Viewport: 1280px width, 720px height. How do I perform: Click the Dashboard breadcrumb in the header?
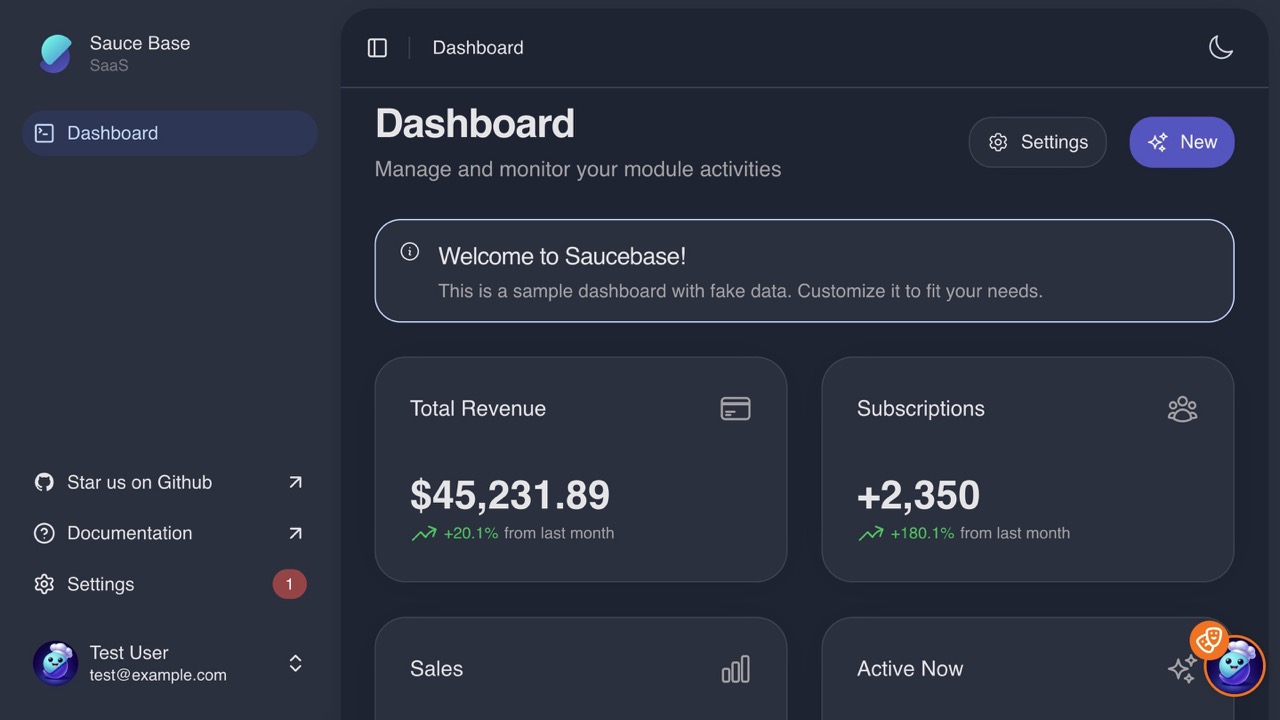pyautogui.click(x=477, y=48)
